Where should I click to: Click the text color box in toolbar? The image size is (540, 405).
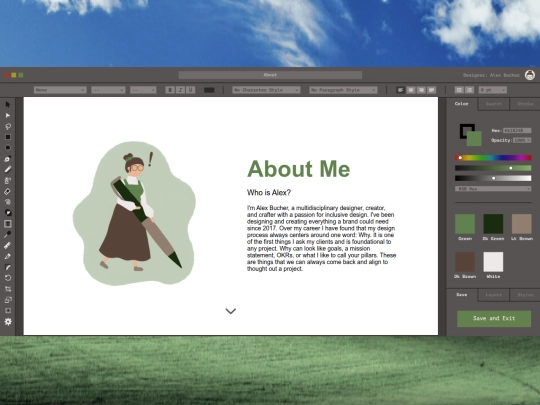pos(209,90)
